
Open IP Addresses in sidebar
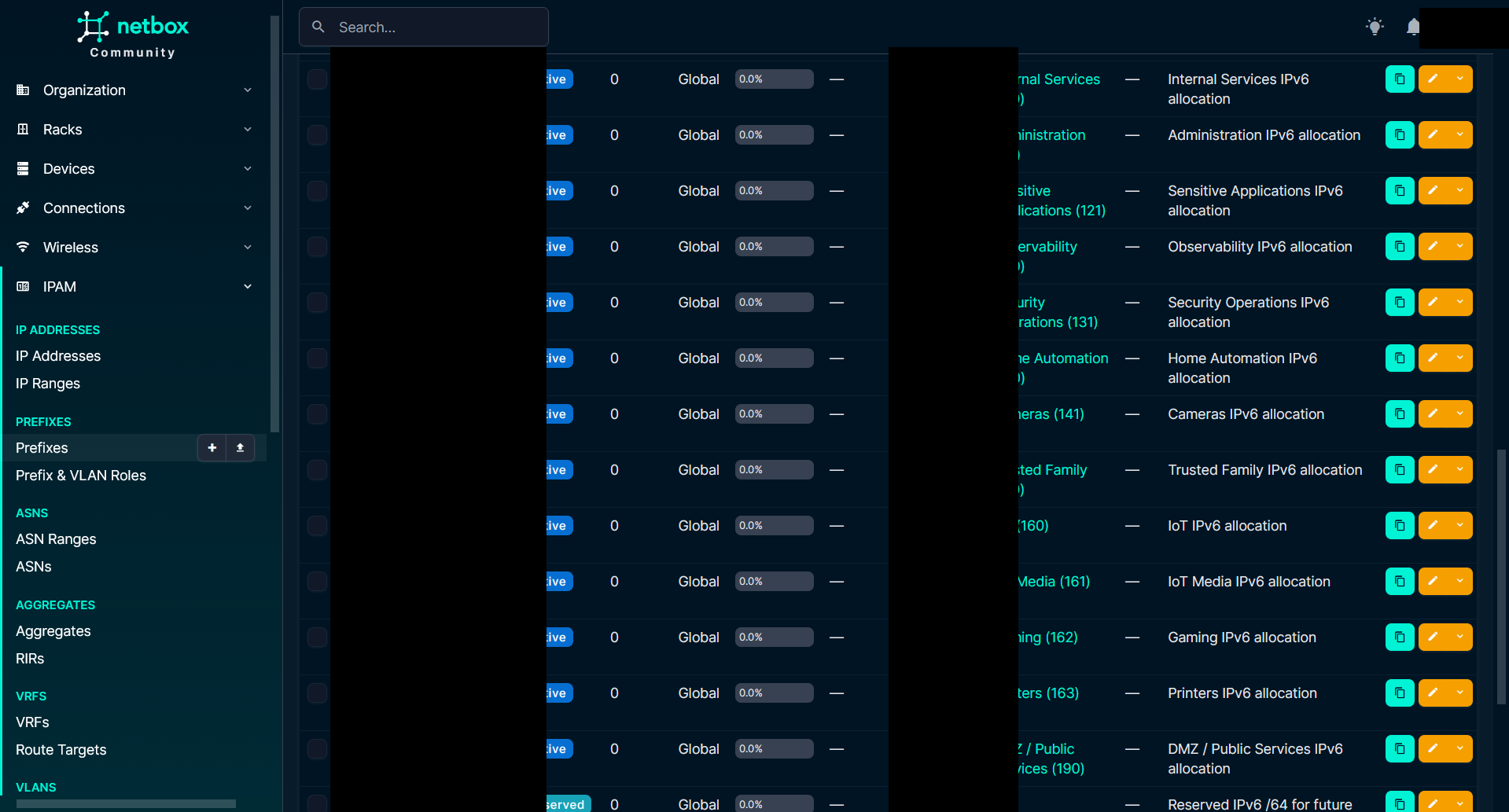pyautogui.click(x=58, y=356)
